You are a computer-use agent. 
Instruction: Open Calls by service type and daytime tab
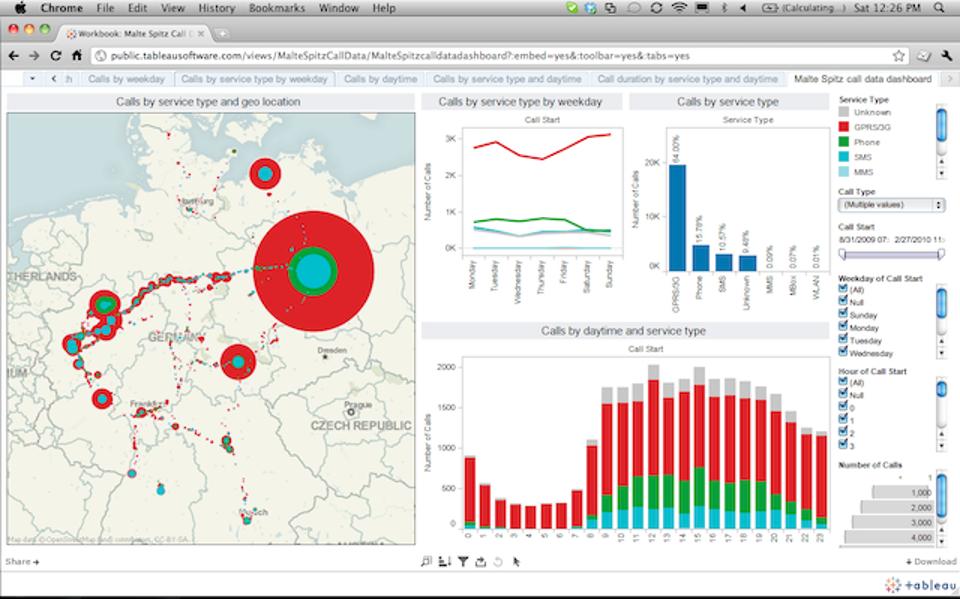tap(507, 79)
